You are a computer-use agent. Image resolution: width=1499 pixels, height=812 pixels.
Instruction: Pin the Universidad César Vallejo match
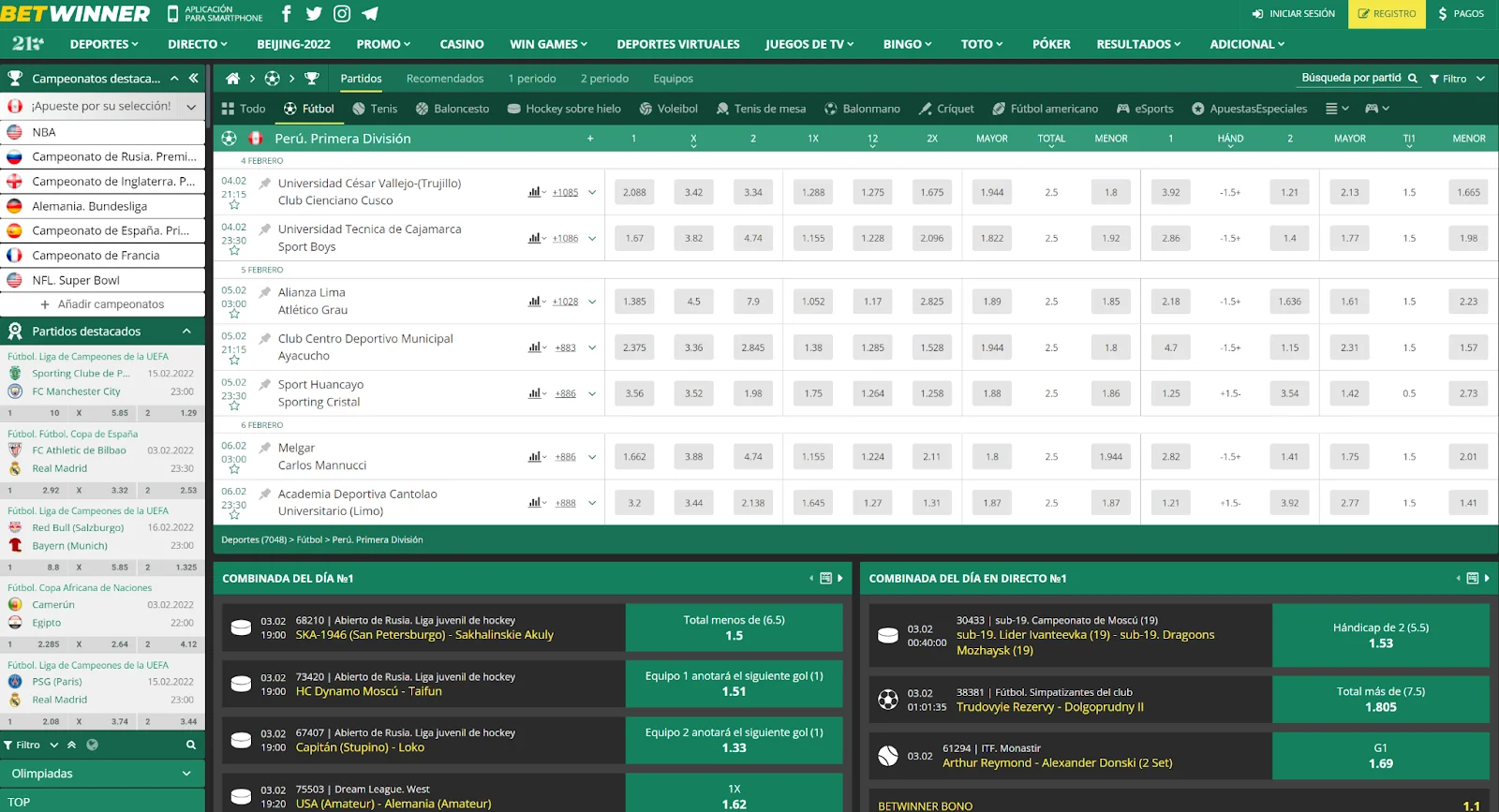click(x=265, y=184)
